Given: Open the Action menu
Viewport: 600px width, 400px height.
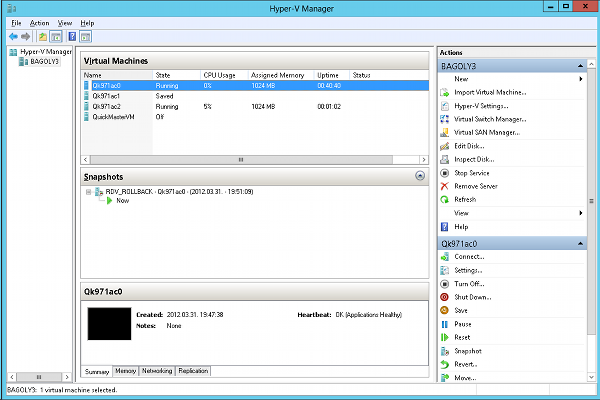Looking at the screenshot, I should click(x=39, y=23).
